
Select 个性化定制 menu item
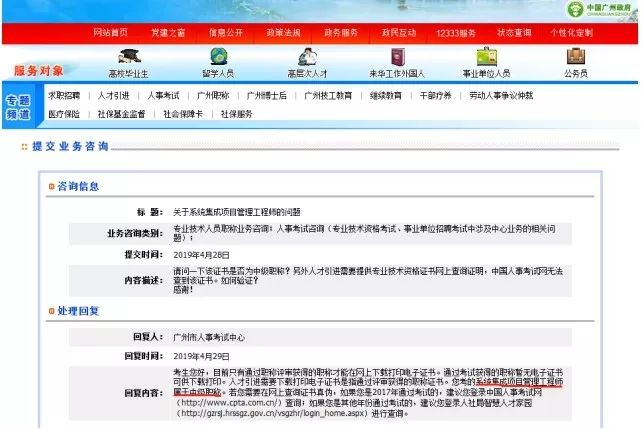572,32
